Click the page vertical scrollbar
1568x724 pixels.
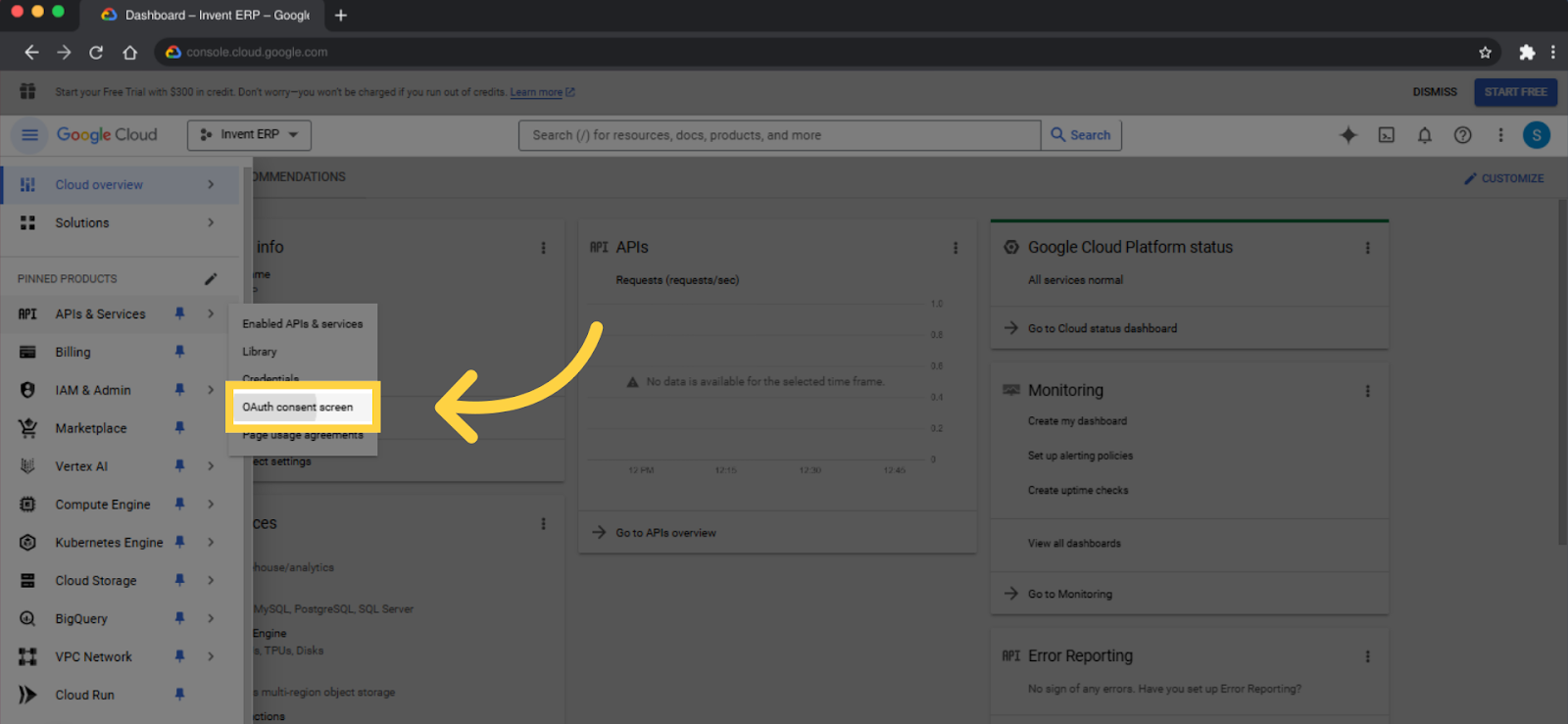click(1562, 372)
